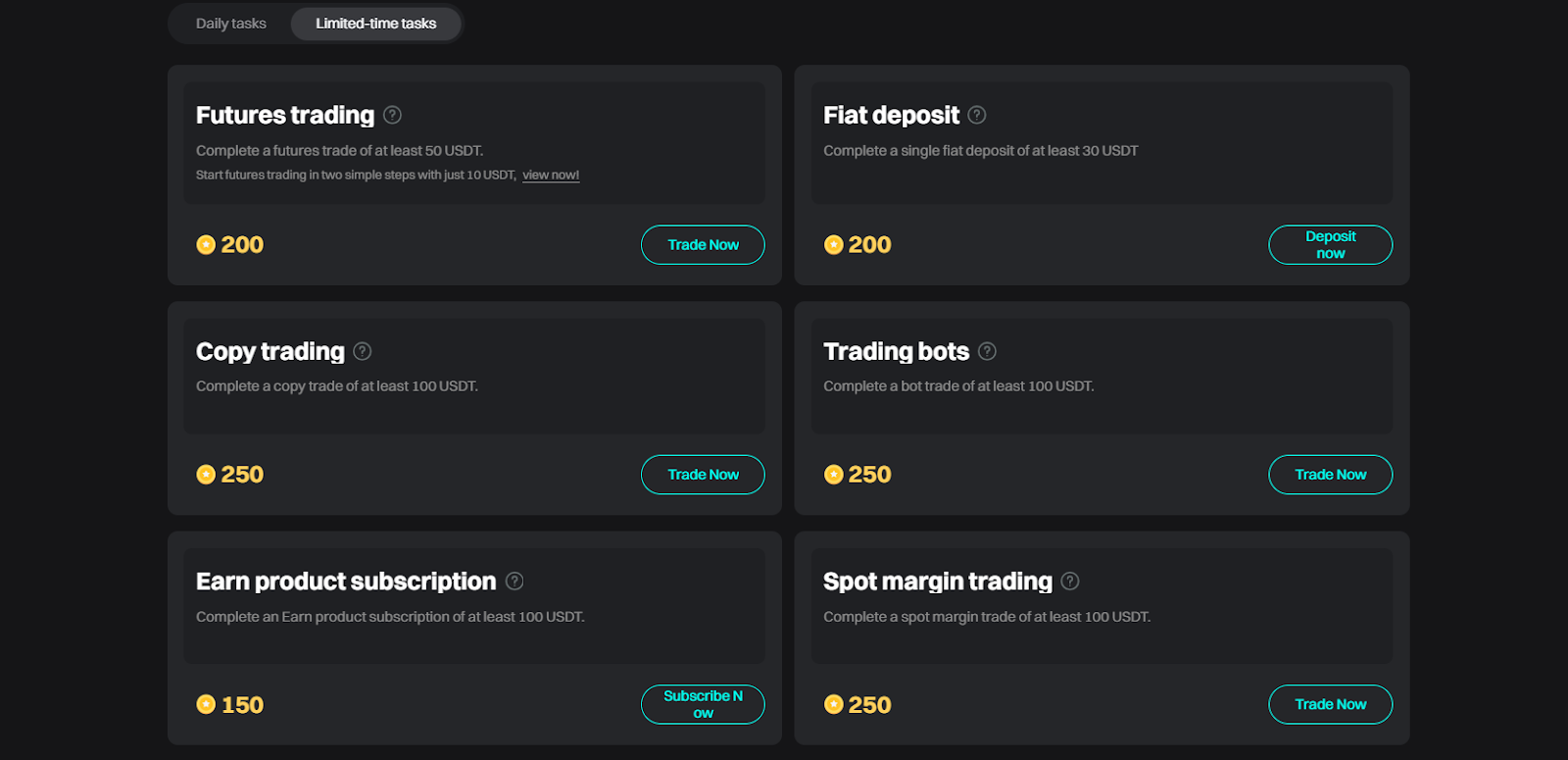Click help icon beside Futures trading
The image size is (1568, 760).
coord(392,115)
